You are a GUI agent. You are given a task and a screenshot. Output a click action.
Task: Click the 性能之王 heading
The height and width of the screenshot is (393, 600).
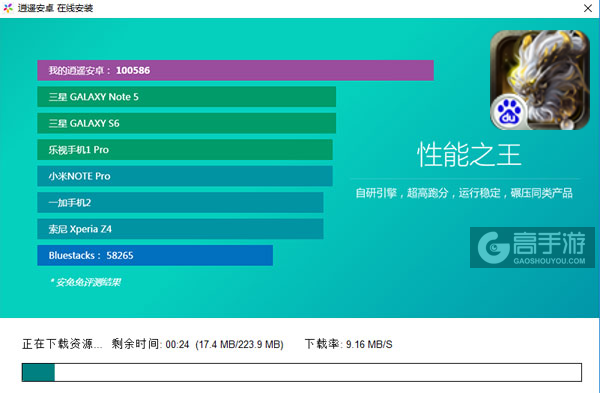pos(469,155)
